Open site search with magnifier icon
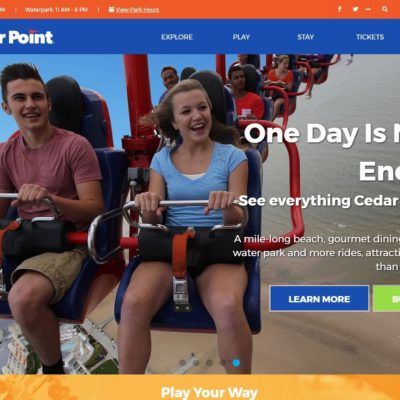Image resolution: width=400 pixels, height=400 pixels. pos(385,9)
